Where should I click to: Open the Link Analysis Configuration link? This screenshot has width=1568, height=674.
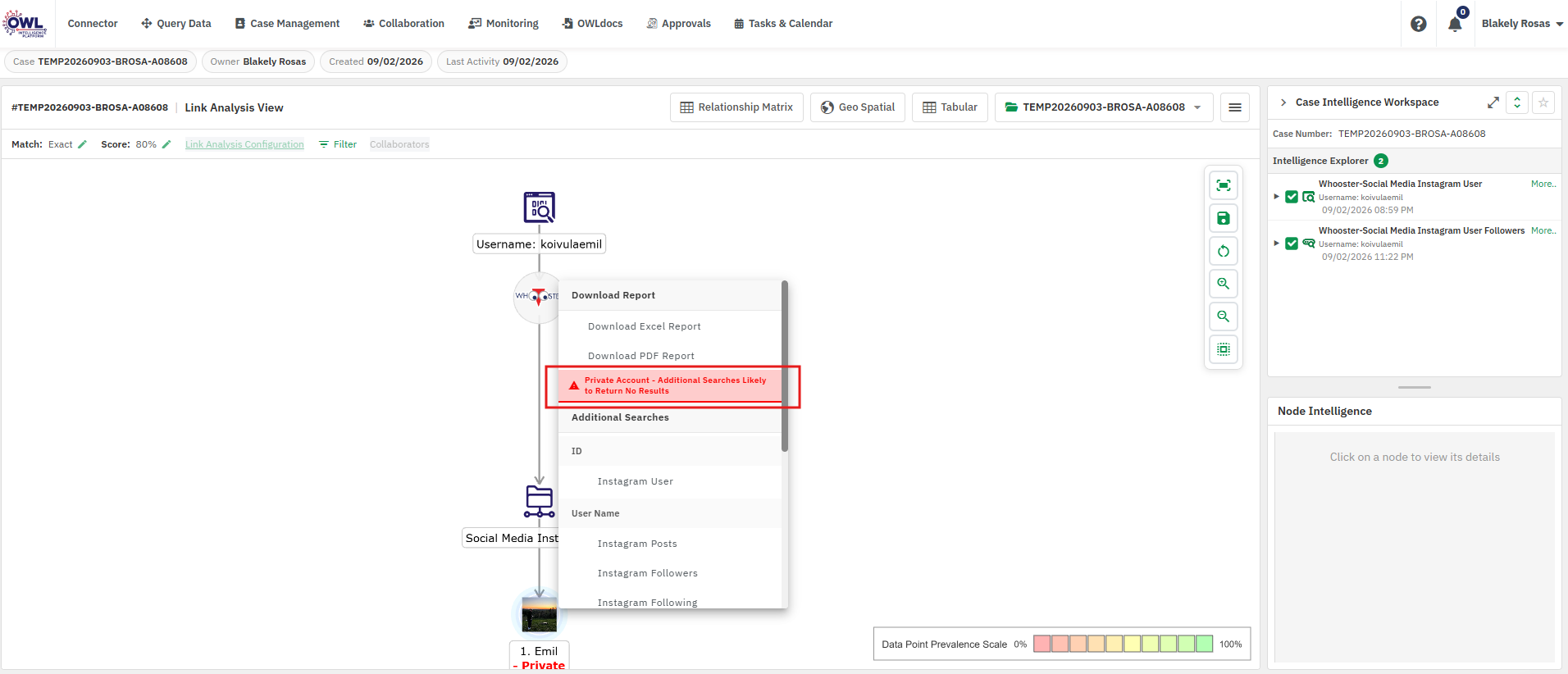point(244,144)
